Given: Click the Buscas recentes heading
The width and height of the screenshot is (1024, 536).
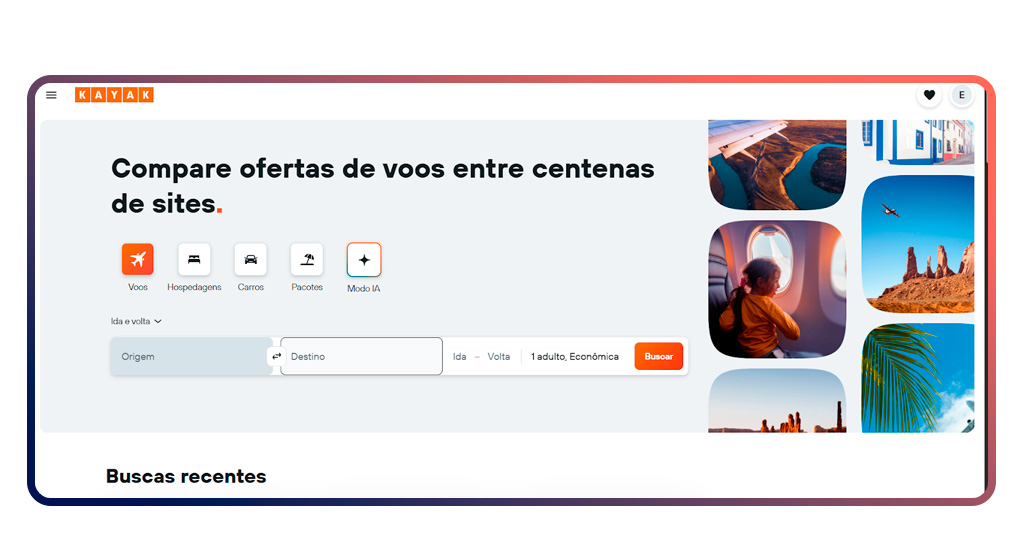Looking at the screenshot, I should tap(186, 477).
